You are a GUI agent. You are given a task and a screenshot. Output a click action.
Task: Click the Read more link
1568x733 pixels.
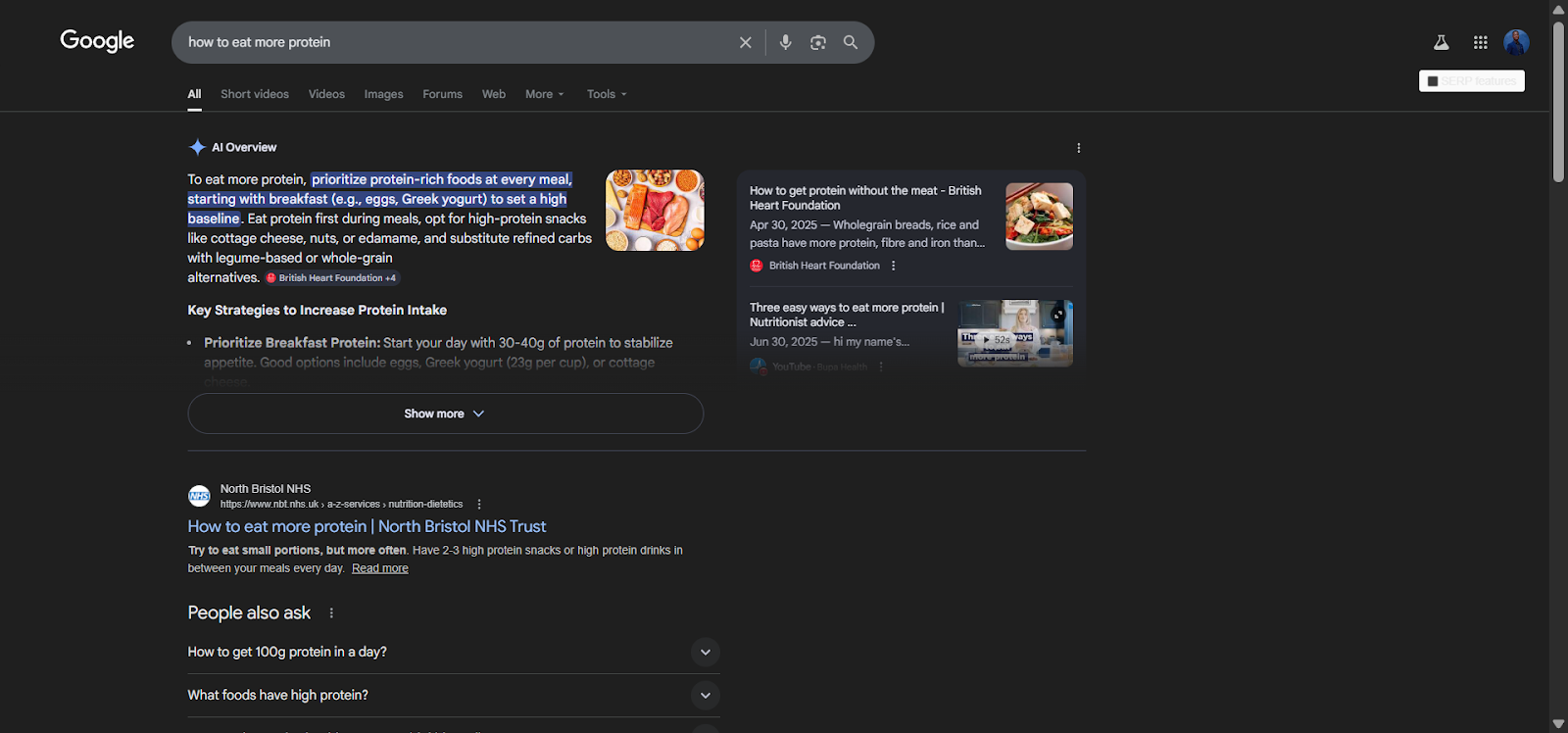[x=380, y=568]
